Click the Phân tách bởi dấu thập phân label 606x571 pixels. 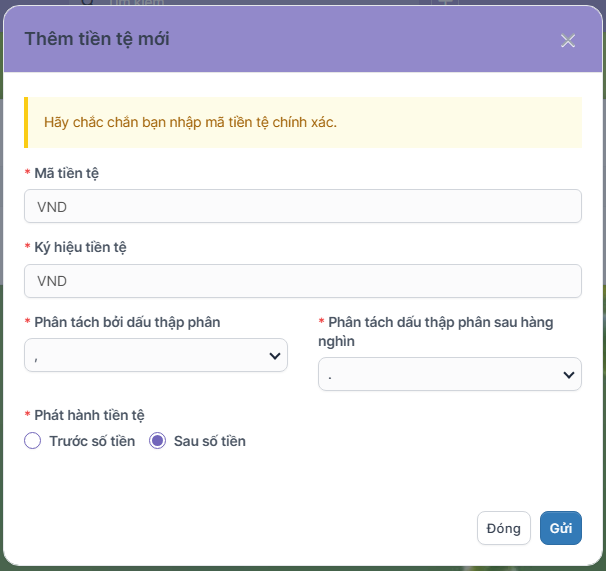127,322
